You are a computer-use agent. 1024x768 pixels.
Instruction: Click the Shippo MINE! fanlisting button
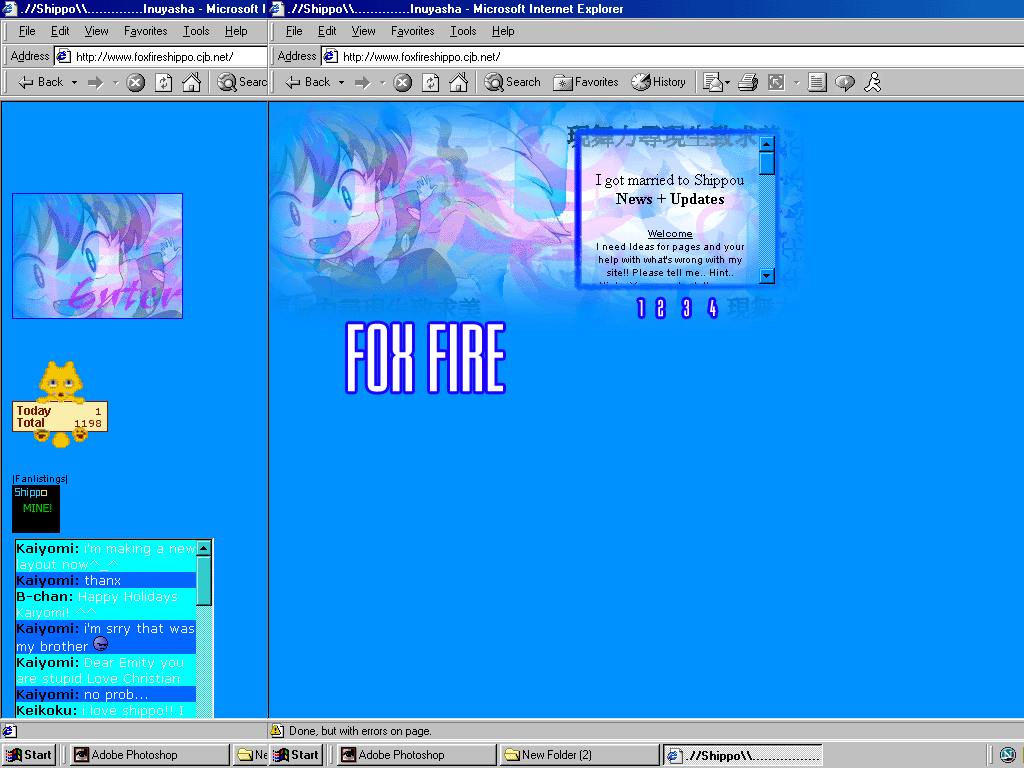point(36,509)
